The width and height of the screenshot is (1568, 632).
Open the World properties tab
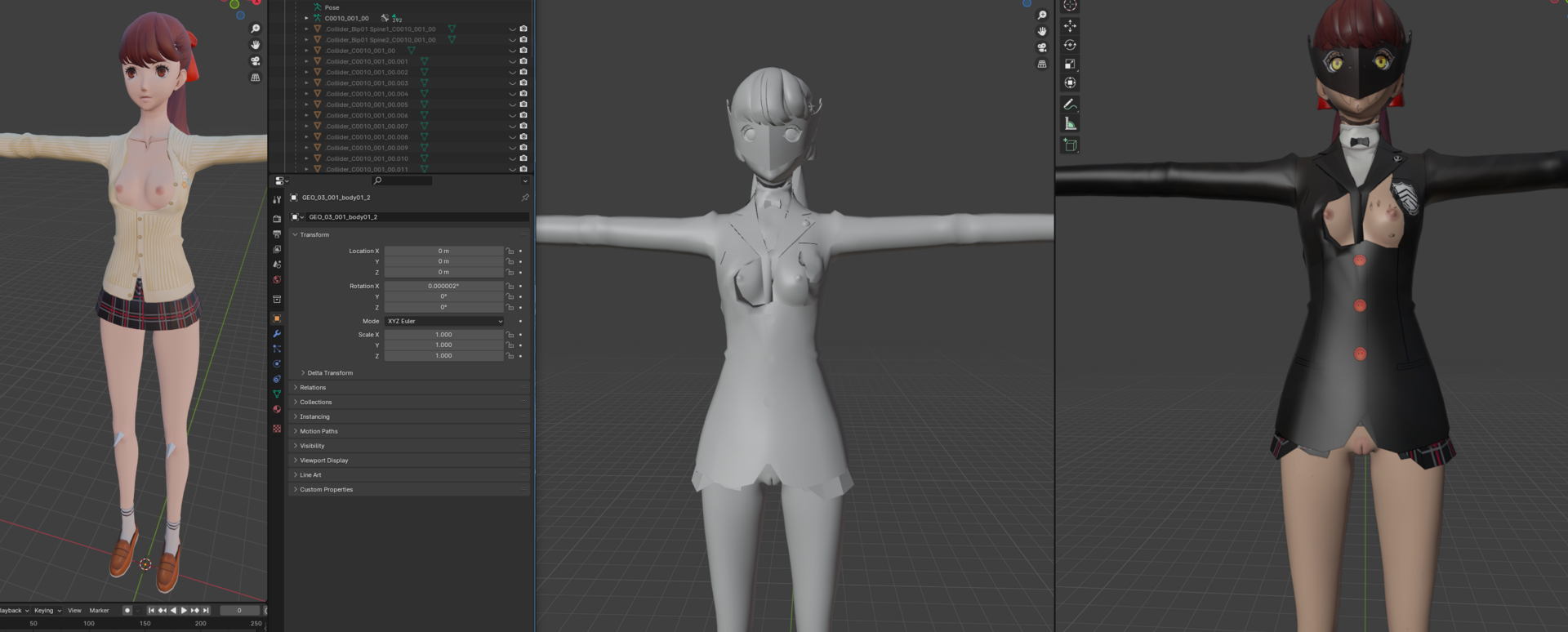pyautogui.click(x=277, y=279)
